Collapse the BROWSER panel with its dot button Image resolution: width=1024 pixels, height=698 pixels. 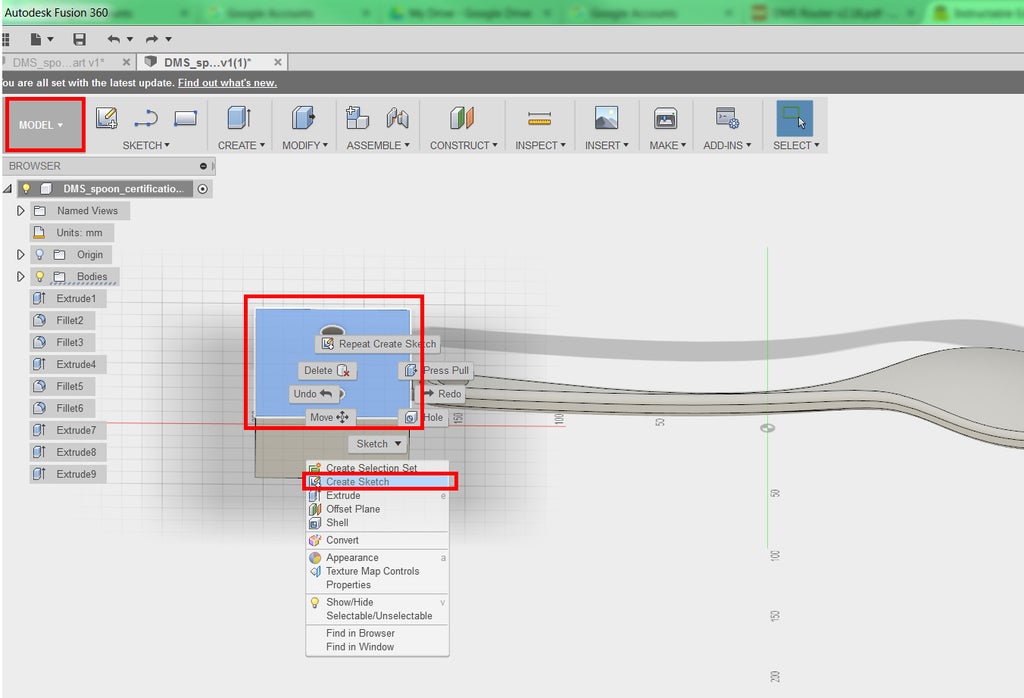pyautogui.click(x=203, y=167)
